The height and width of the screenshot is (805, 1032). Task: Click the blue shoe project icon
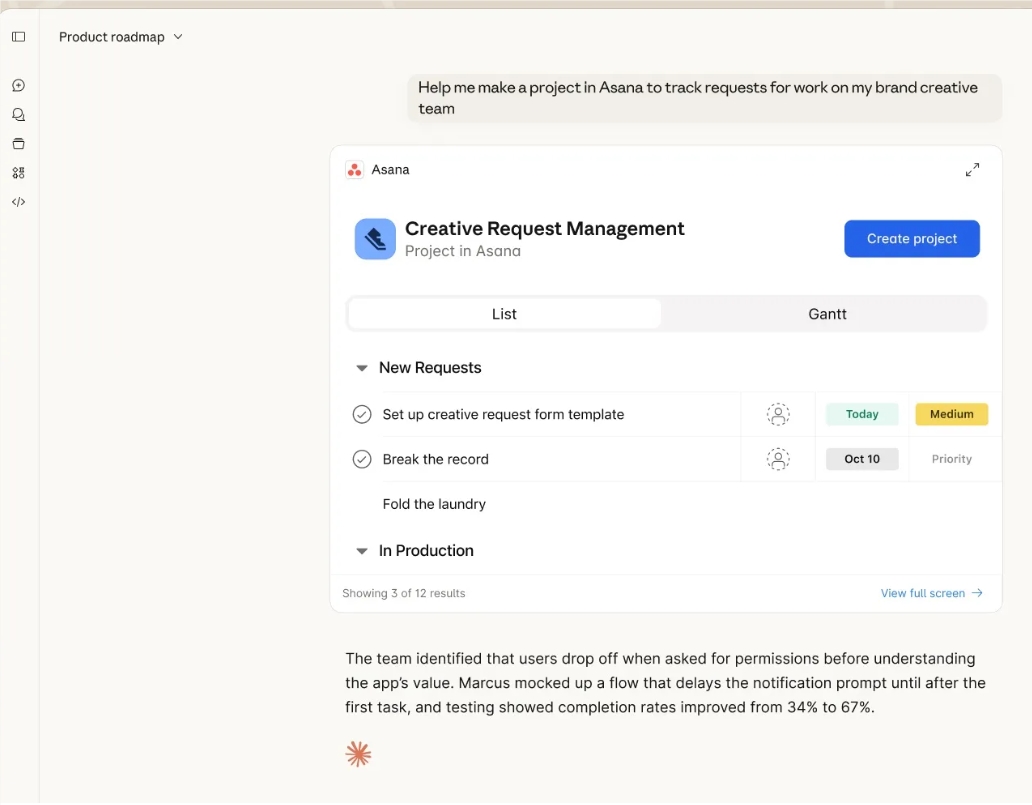coord(375,239)
